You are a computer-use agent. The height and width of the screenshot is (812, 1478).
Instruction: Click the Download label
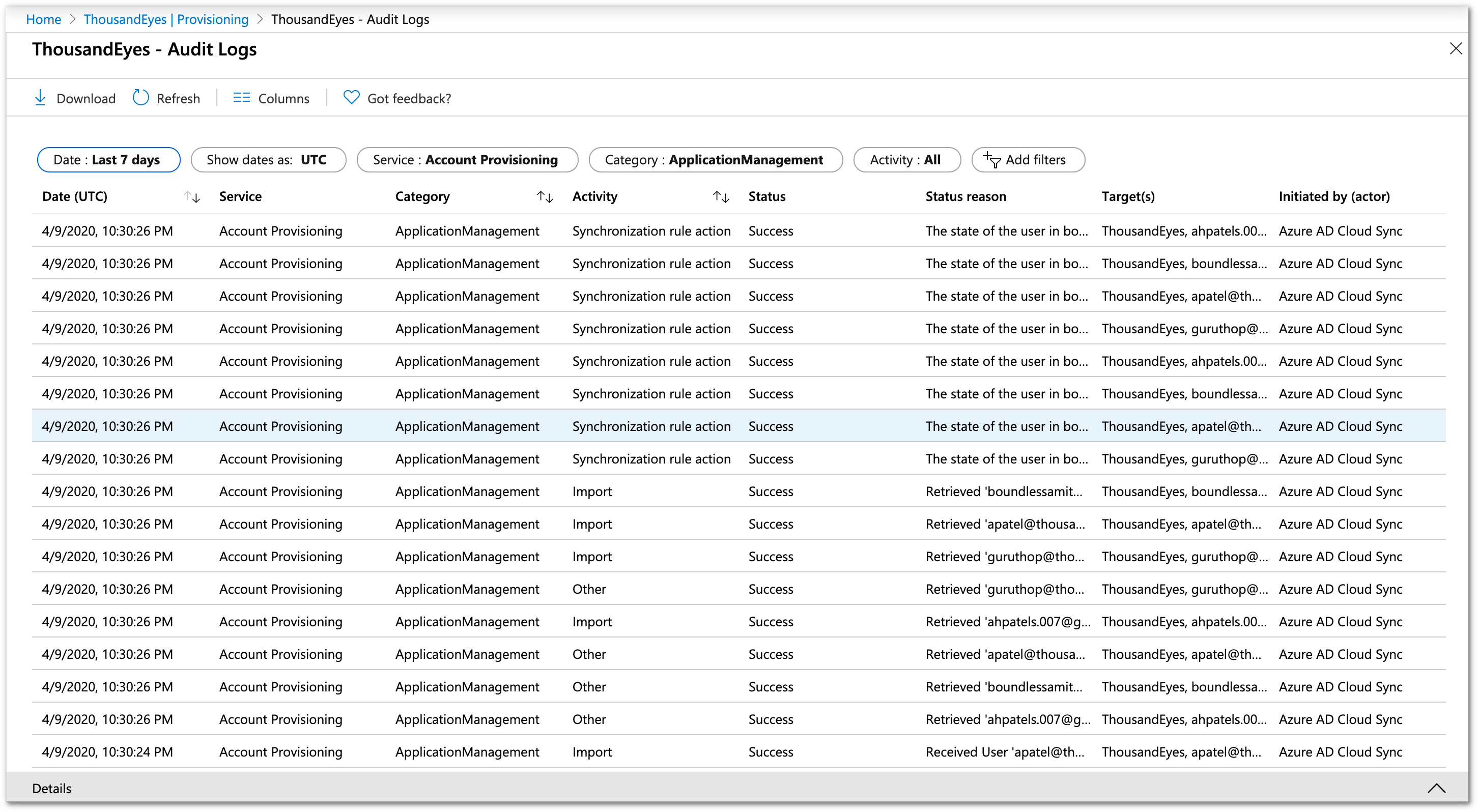pyautogui.click(x=86, y=99)
